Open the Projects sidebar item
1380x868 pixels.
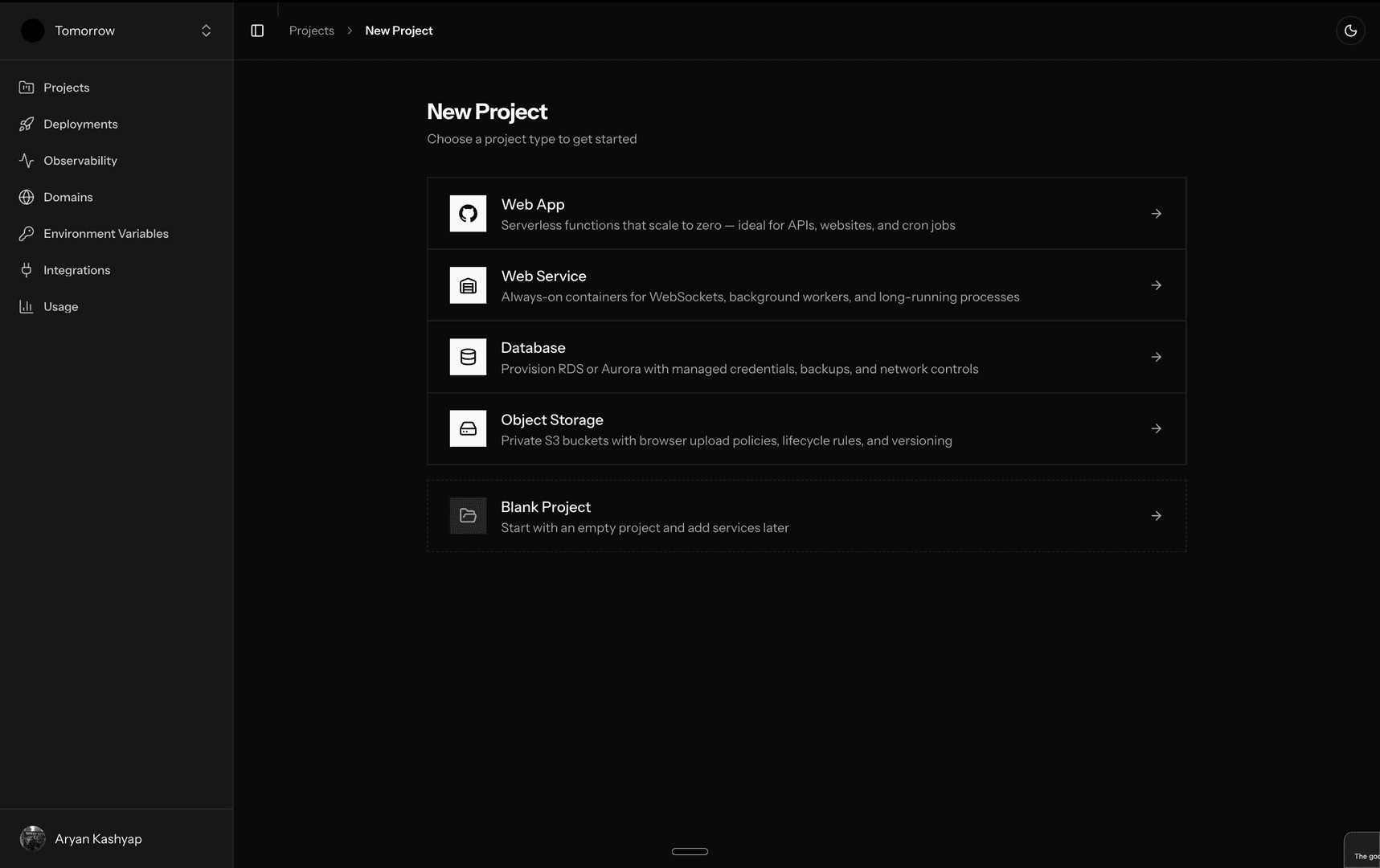117,88
